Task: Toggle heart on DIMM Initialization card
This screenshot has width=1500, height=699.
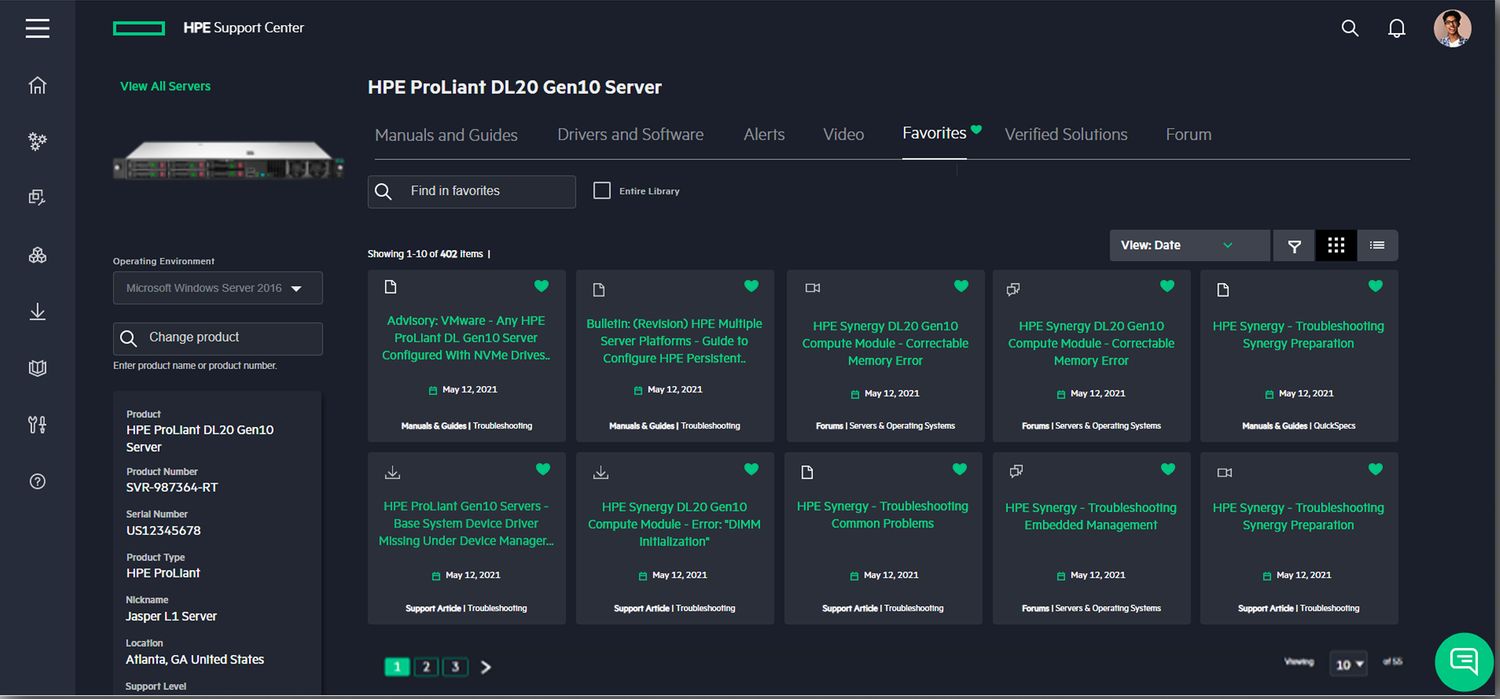Action: pyautogui.click(x=751, y=469)
